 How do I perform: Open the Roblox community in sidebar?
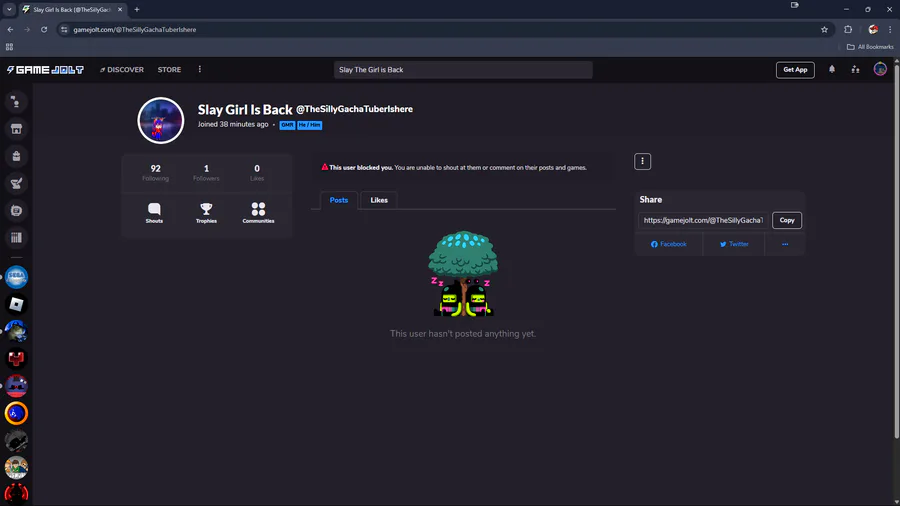click(x=16, y=304)
